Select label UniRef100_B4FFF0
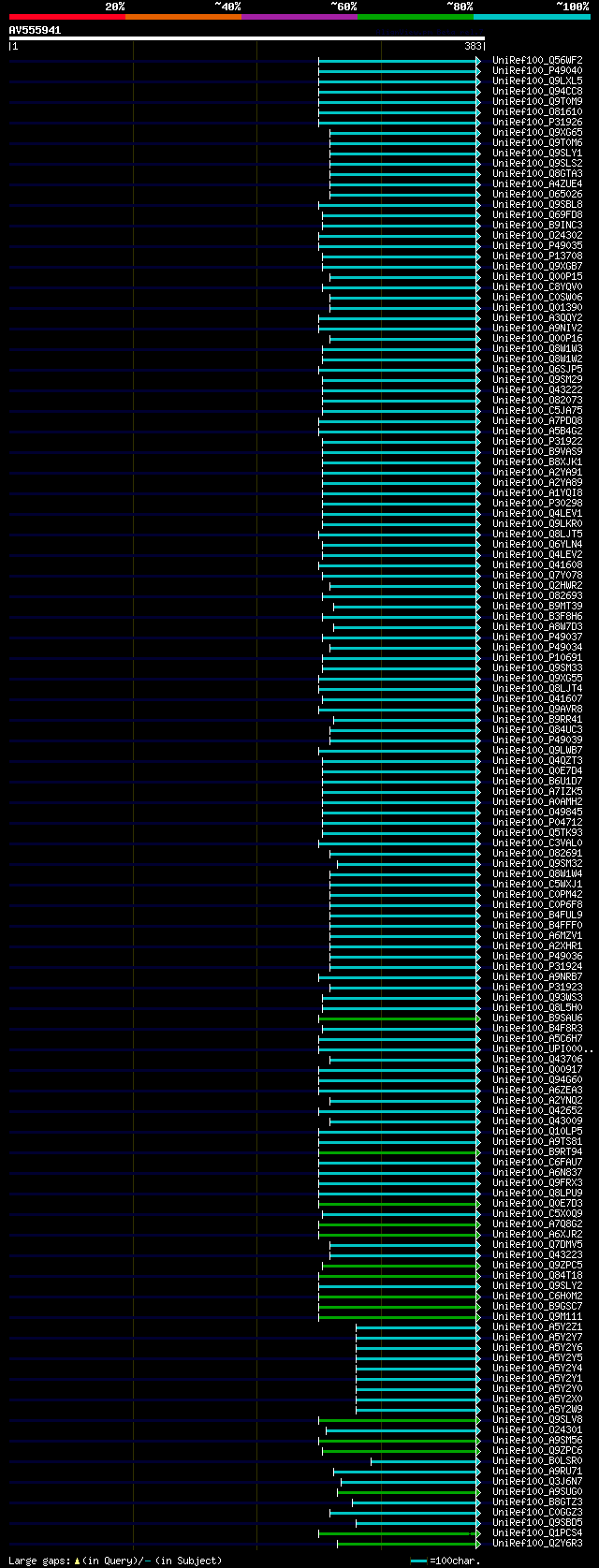Image resolution: width=599 pixels, height=1568 pixels. [x=537, y=925]
